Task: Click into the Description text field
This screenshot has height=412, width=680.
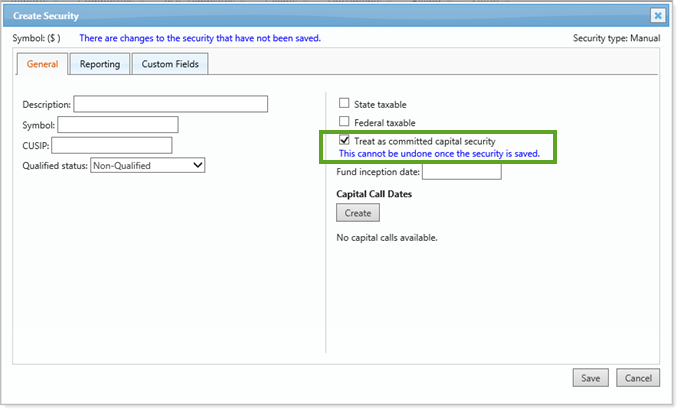Action: (170, 104)
